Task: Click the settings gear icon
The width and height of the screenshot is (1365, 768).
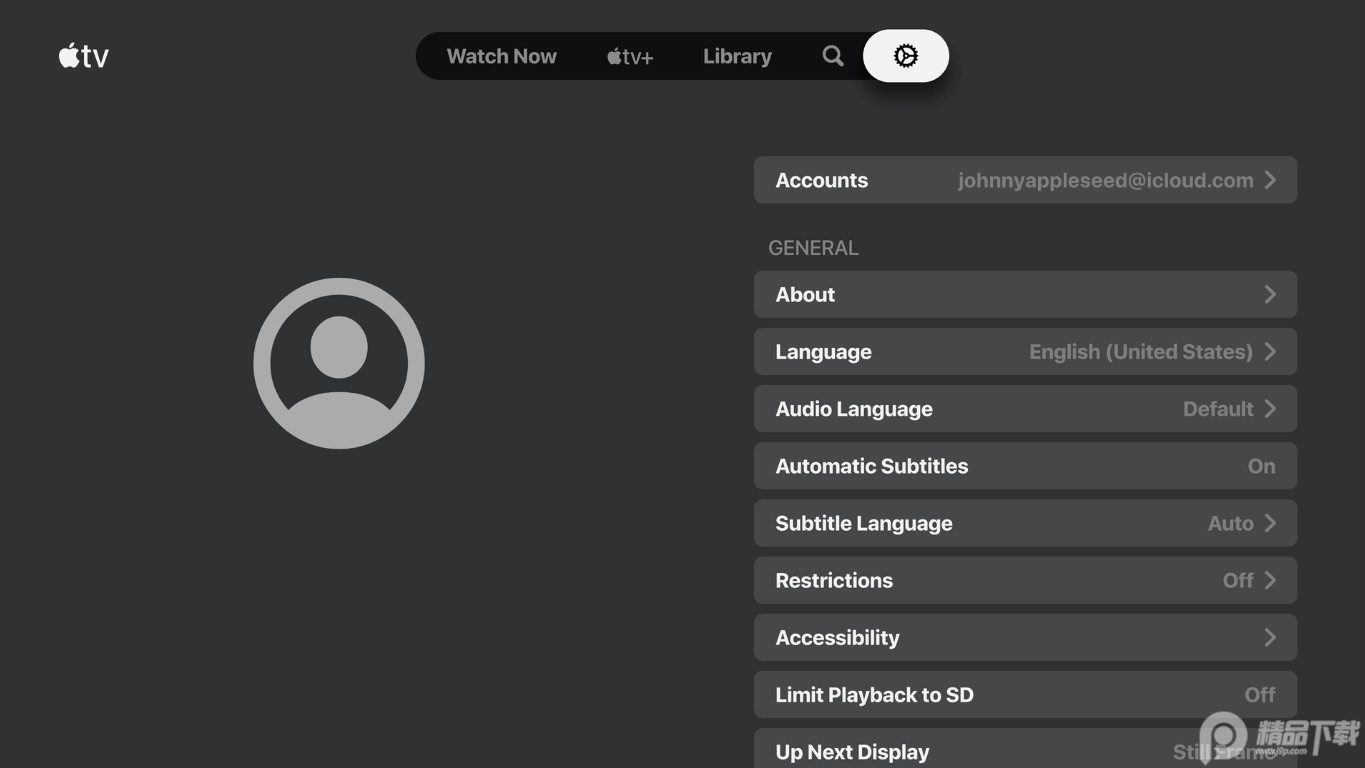Action: (x=906, y=56)
